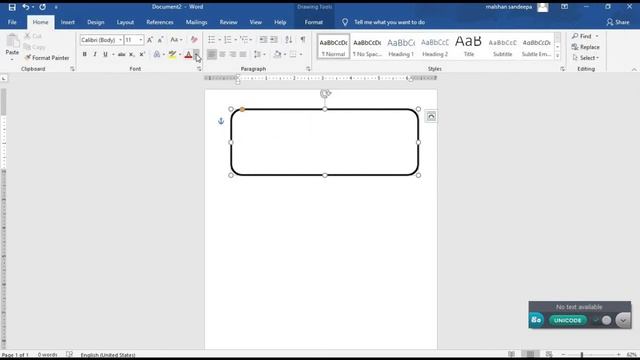The width and height of the screenshot is (640, 360).
Task: Click the Paste clipboard icon
Action: [12, 42]
